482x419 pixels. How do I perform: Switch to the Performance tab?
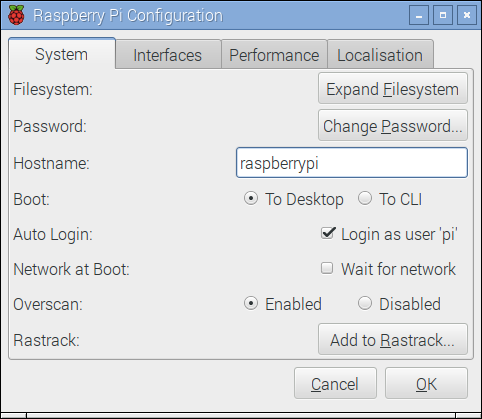click(x=274, y=55)
